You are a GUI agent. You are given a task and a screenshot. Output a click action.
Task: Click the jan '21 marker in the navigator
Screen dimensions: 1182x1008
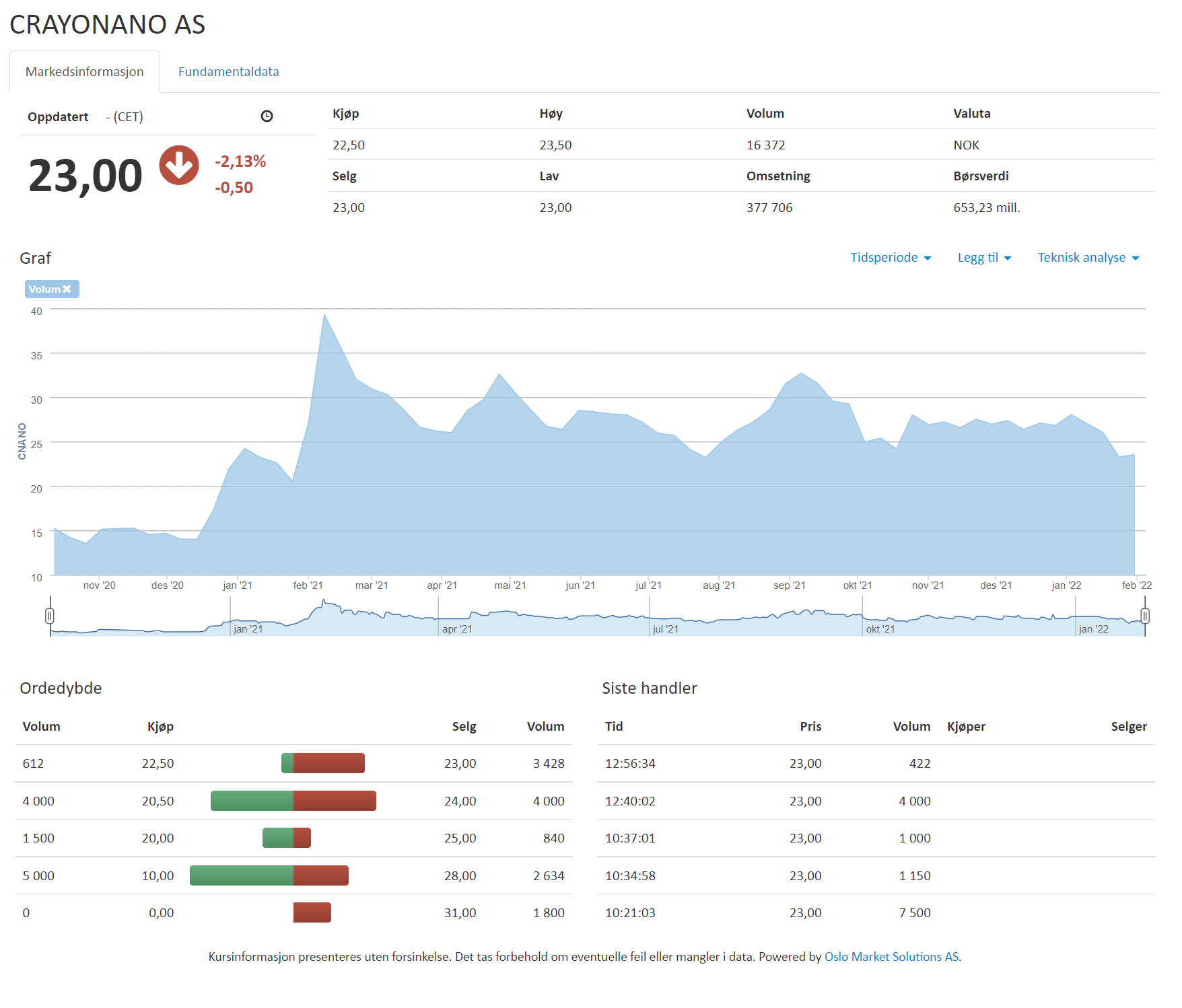tap(247, 629)
